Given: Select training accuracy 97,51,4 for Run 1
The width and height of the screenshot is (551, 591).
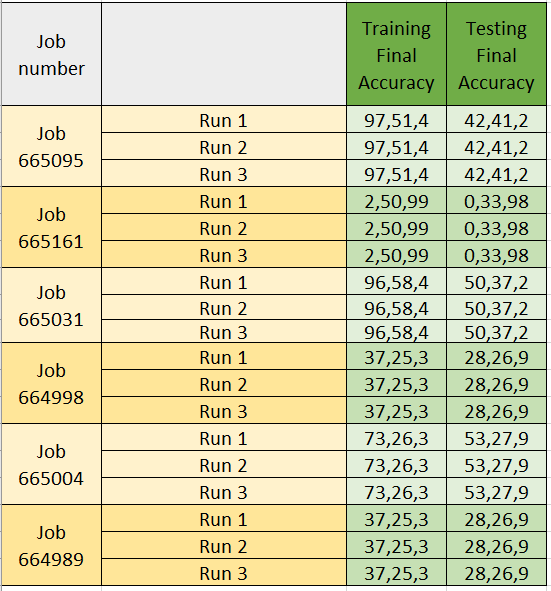Looking at the screenshot, I should [396, 119].
